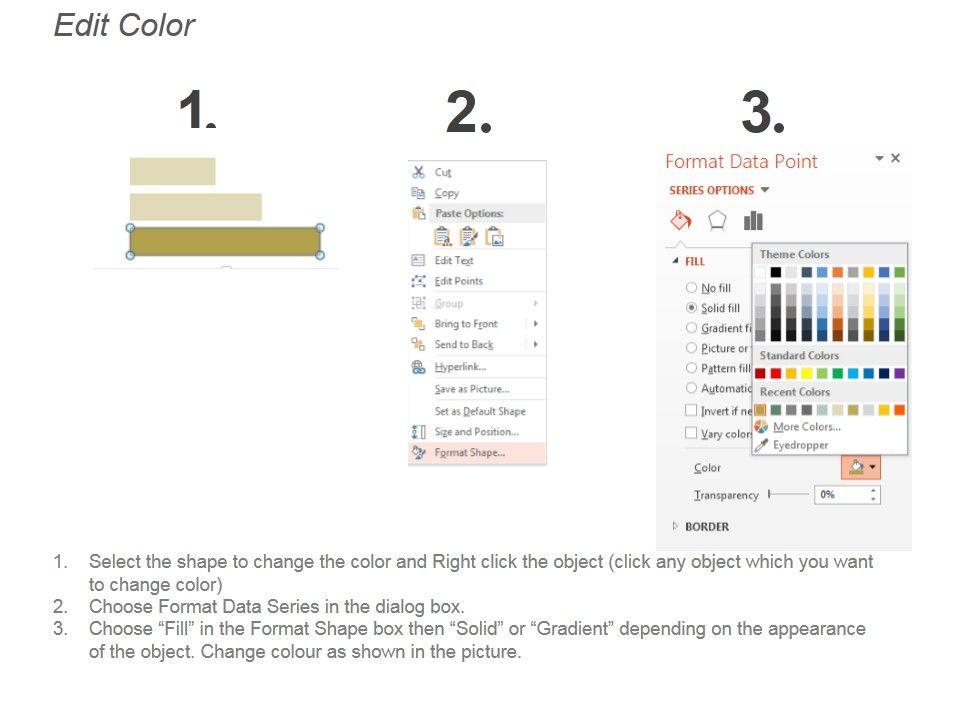Open the Fill & Line paint bucket tab
This screenshot has width=960, height=720.
point(680,221)
